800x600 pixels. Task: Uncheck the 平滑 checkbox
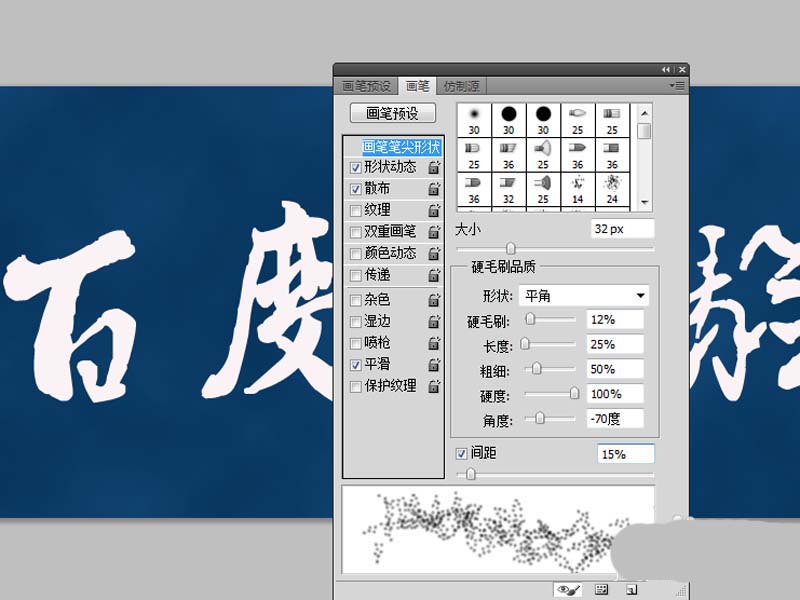tap(356, 365)
